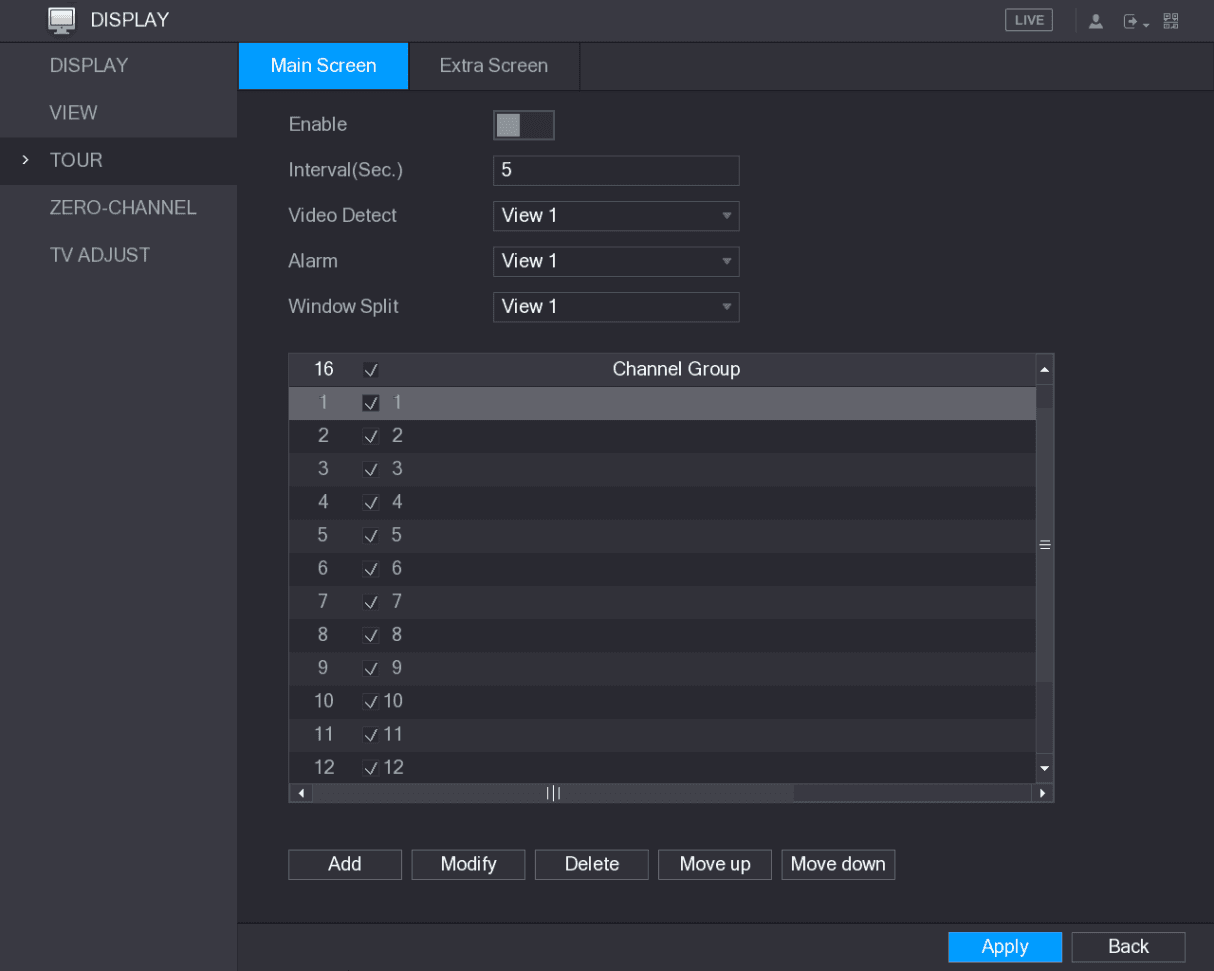Screen dimensions: 1214x971
Task: Click the Modify button
Action: coord(468,864)
